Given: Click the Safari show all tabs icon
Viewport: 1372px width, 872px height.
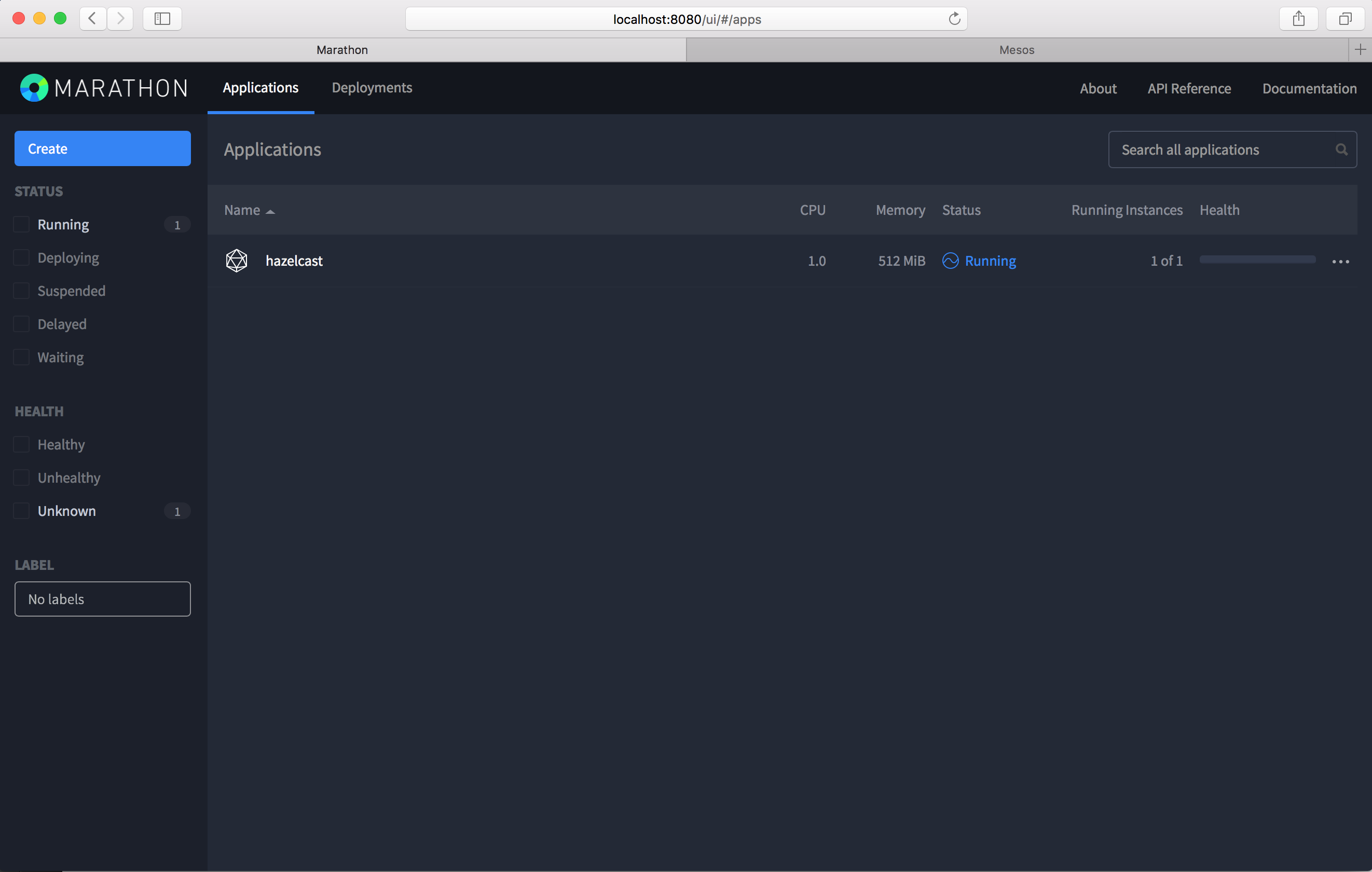Looking at the screenshot, I should [1344, 19].
